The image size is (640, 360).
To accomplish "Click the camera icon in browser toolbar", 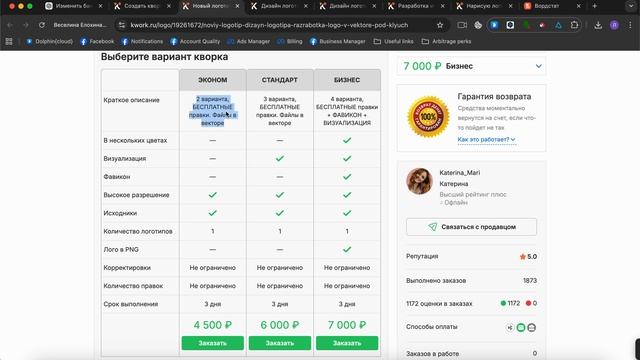I will pos(462,25).
